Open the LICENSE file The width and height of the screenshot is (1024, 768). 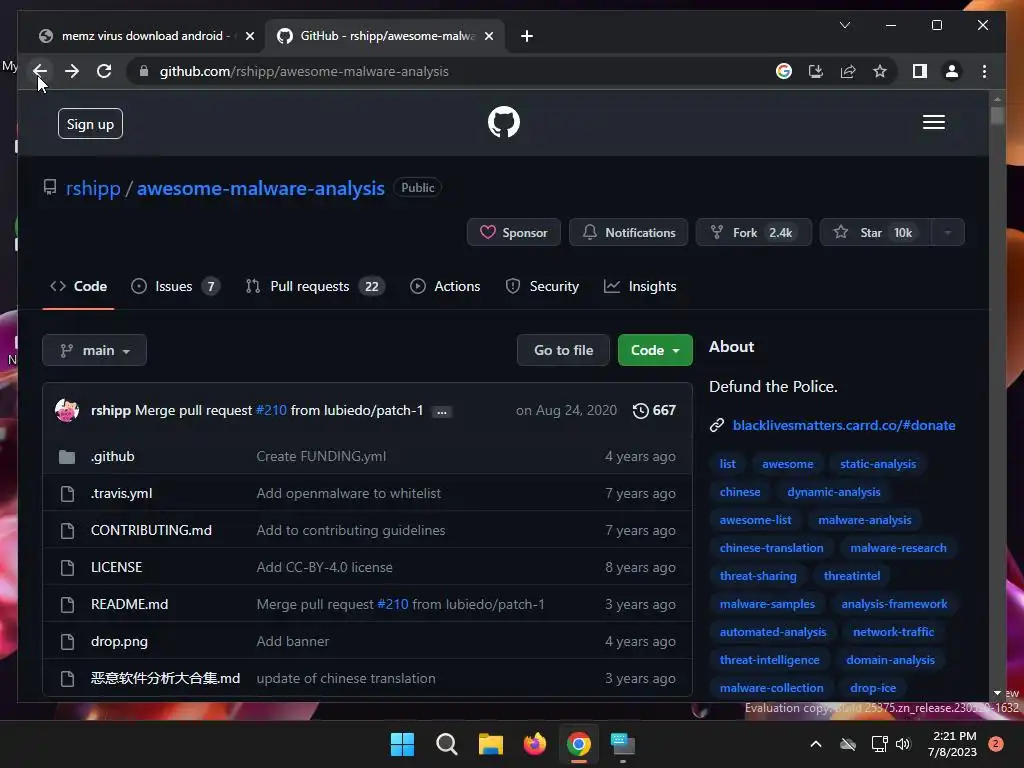pos(116,568)
